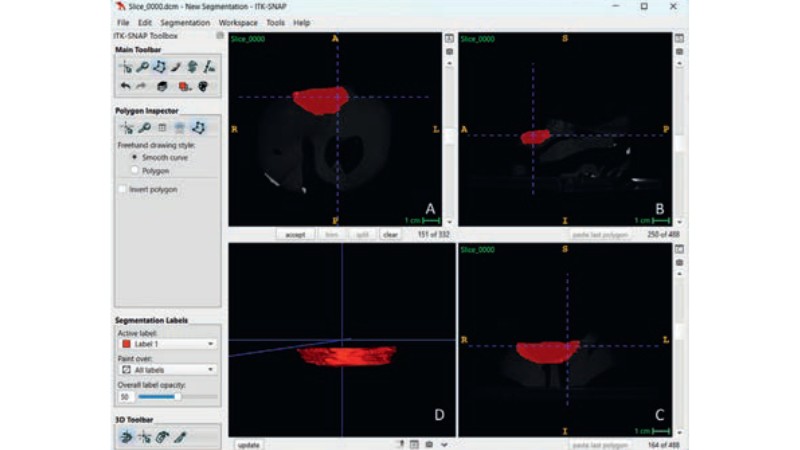Expand view A with its layout icon
The width and height of the screenshot is (800, 450).
pyautogui.click(x=449, y=38)
